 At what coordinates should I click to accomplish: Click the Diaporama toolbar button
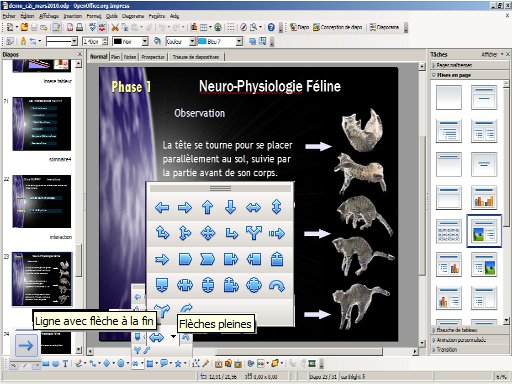(x=384, y=27)
